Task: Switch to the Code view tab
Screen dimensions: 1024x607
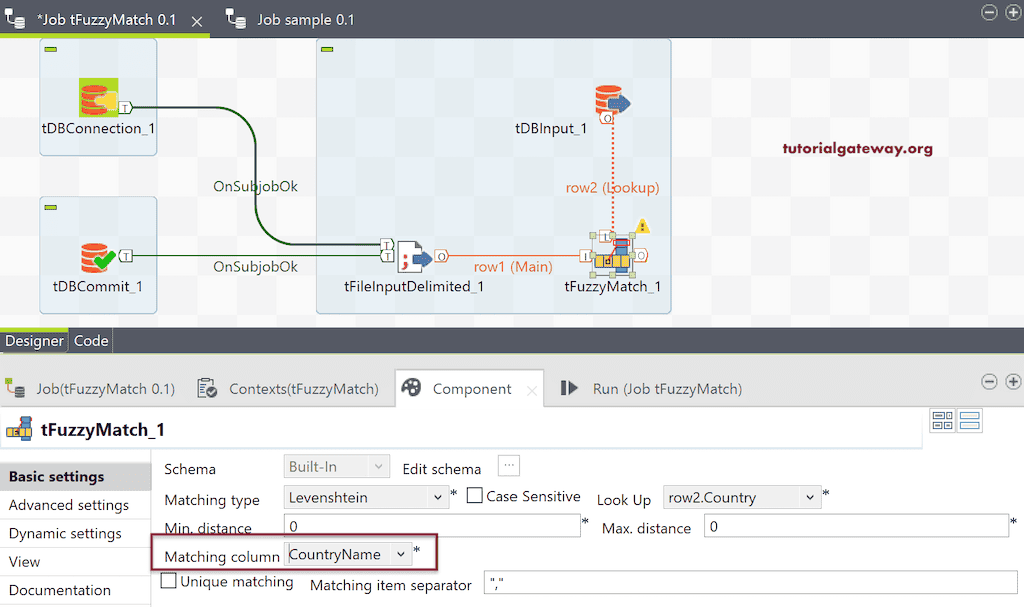Action: pos(91,340)
